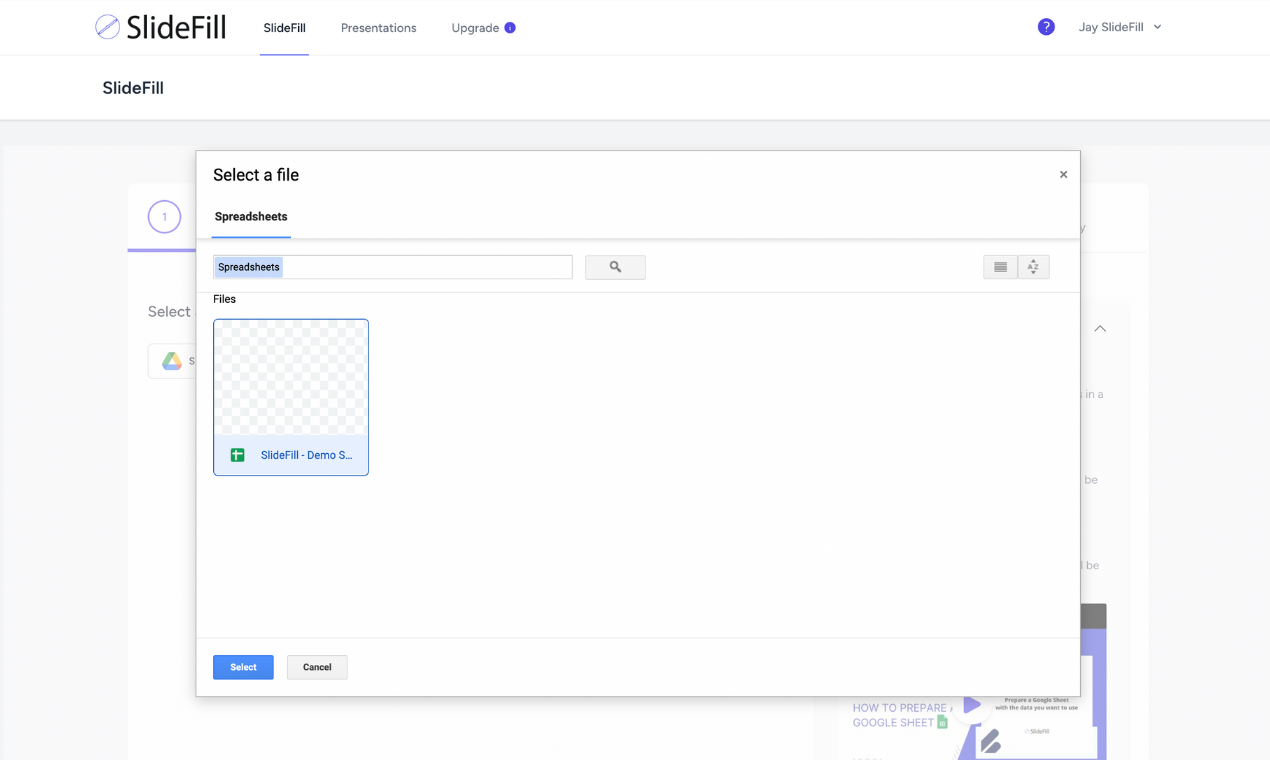
Task: Close the Select a file dialog
Action: click(x=1063, y=174)
